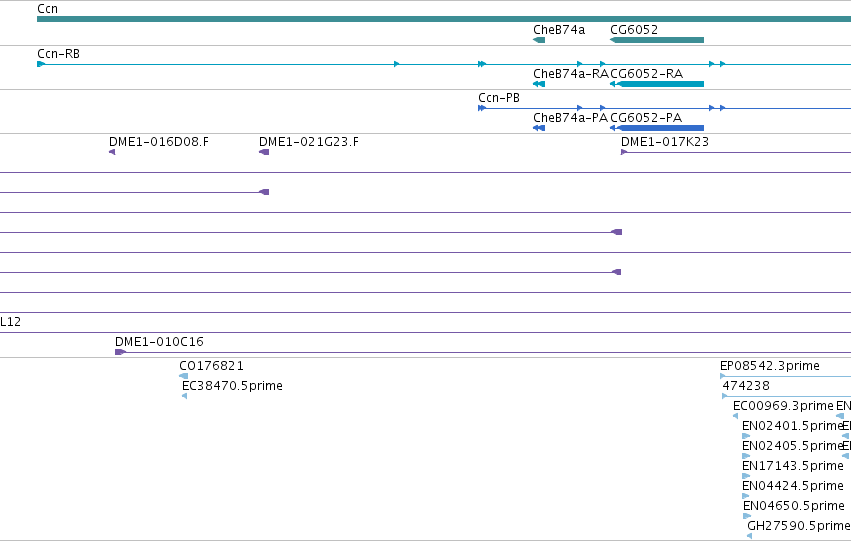Select the EC38470.5prime arrow glyph
The width and height of the screenshot is (851, 541).
pyautogui.click(x=185, y=396)
